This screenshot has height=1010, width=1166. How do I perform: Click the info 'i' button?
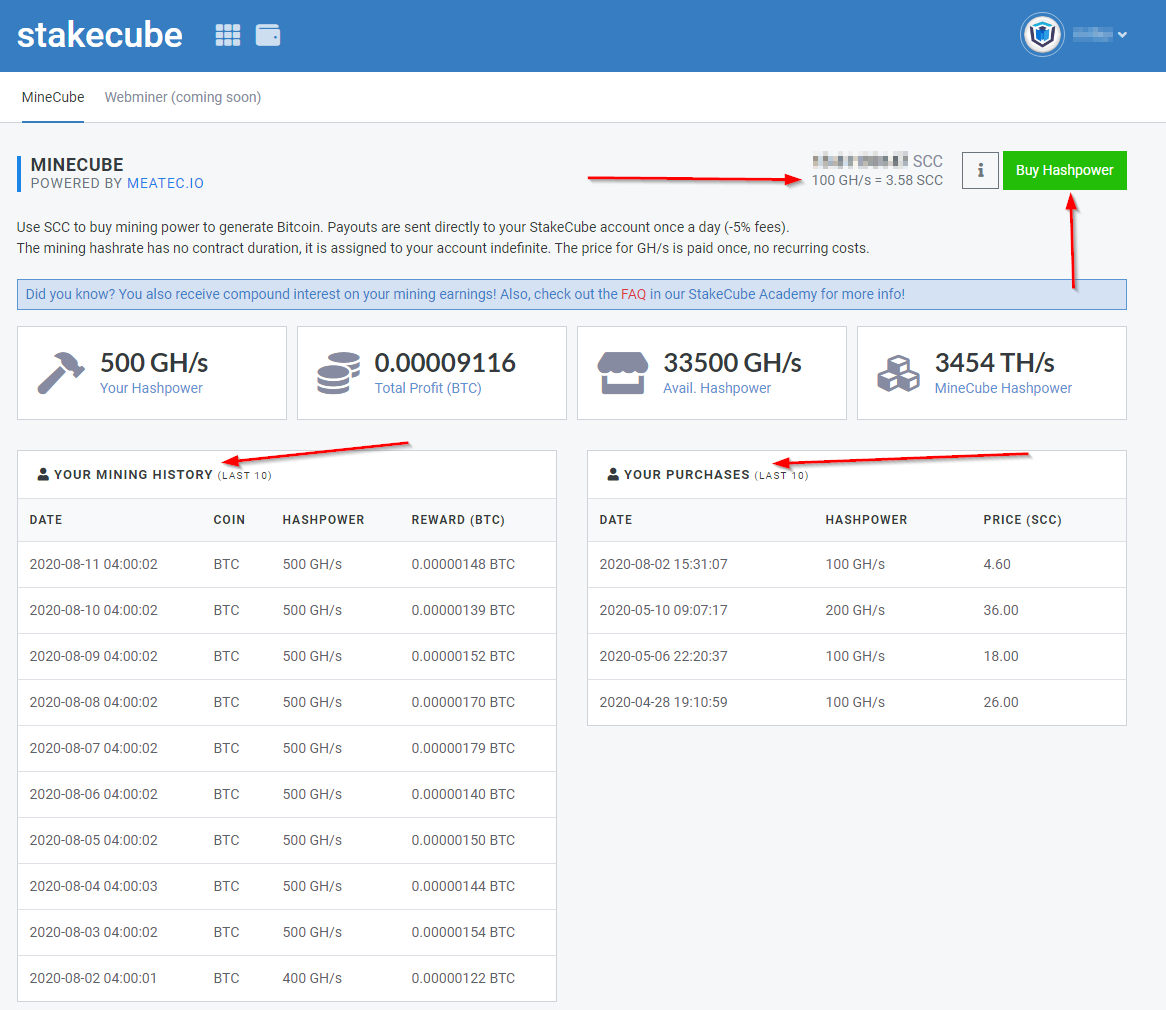coord(980,170)
